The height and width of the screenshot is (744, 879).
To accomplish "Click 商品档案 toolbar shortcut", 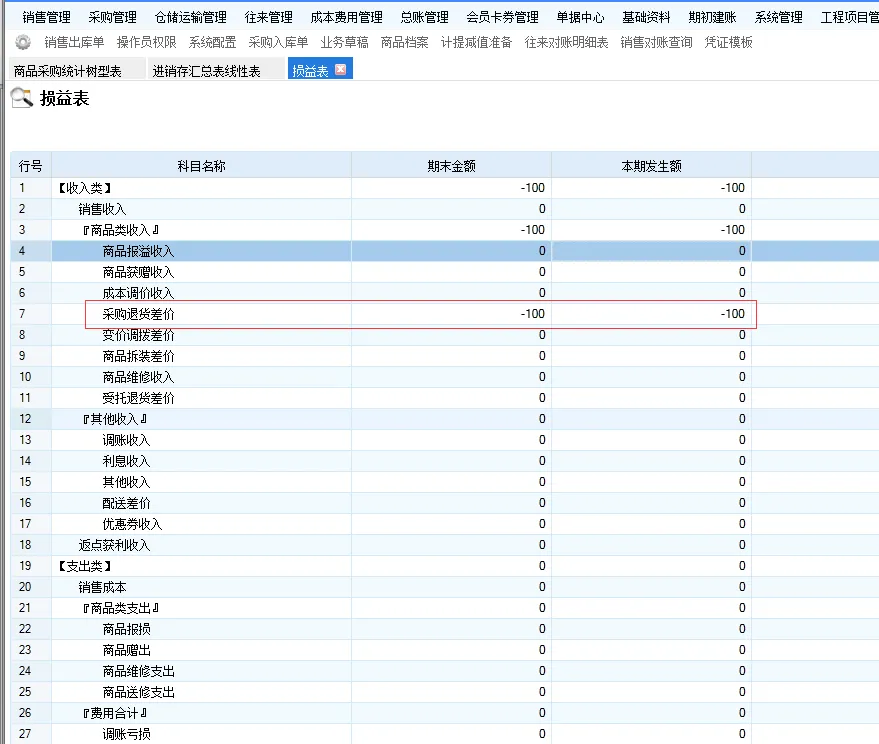I will [404, 42].
